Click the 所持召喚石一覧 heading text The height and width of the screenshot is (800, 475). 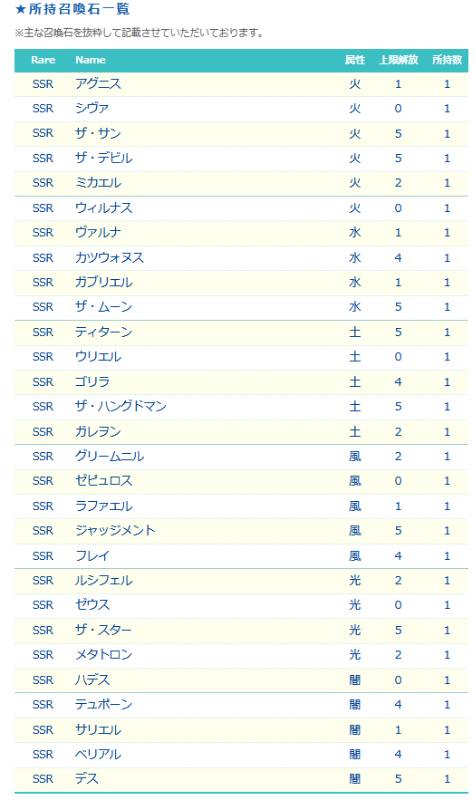(79, 9)
